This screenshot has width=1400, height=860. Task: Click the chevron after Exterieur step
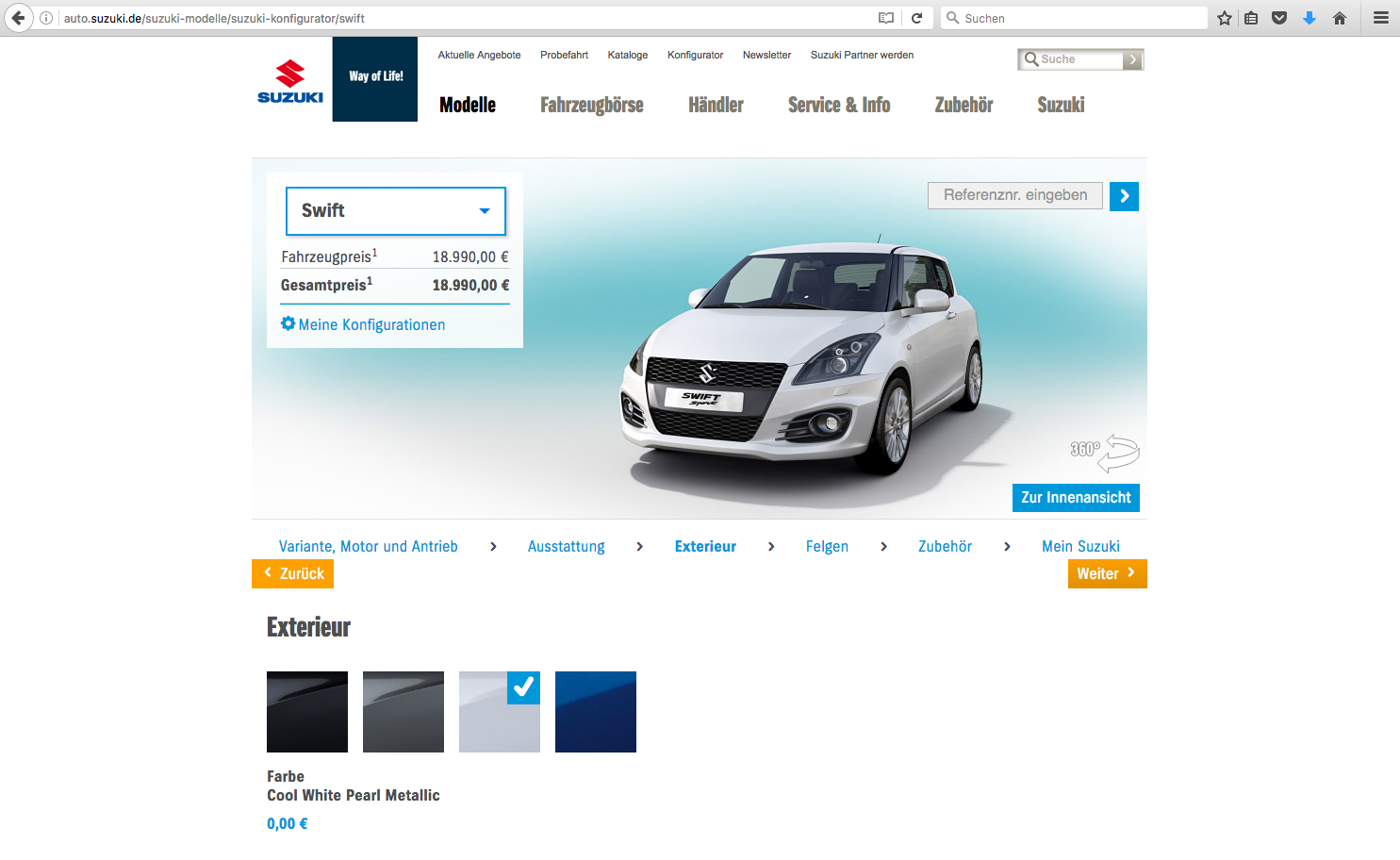pos(771,547)
